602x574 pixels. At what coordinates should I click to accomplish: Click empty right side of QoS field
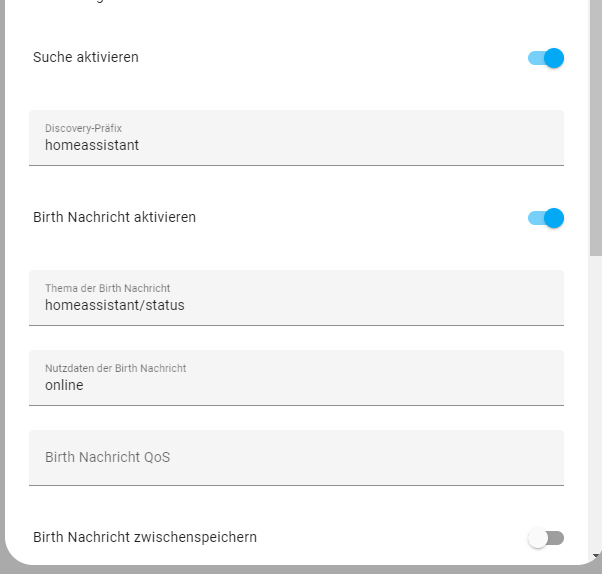(x=450, y=458)
